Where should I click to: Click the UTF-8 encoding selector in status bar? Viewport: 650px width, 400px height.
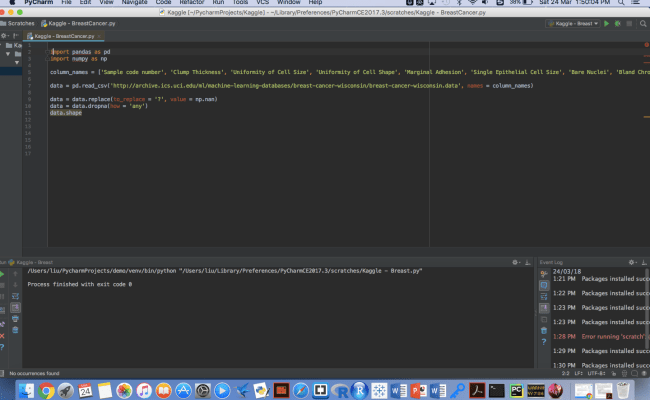[597, 373]
